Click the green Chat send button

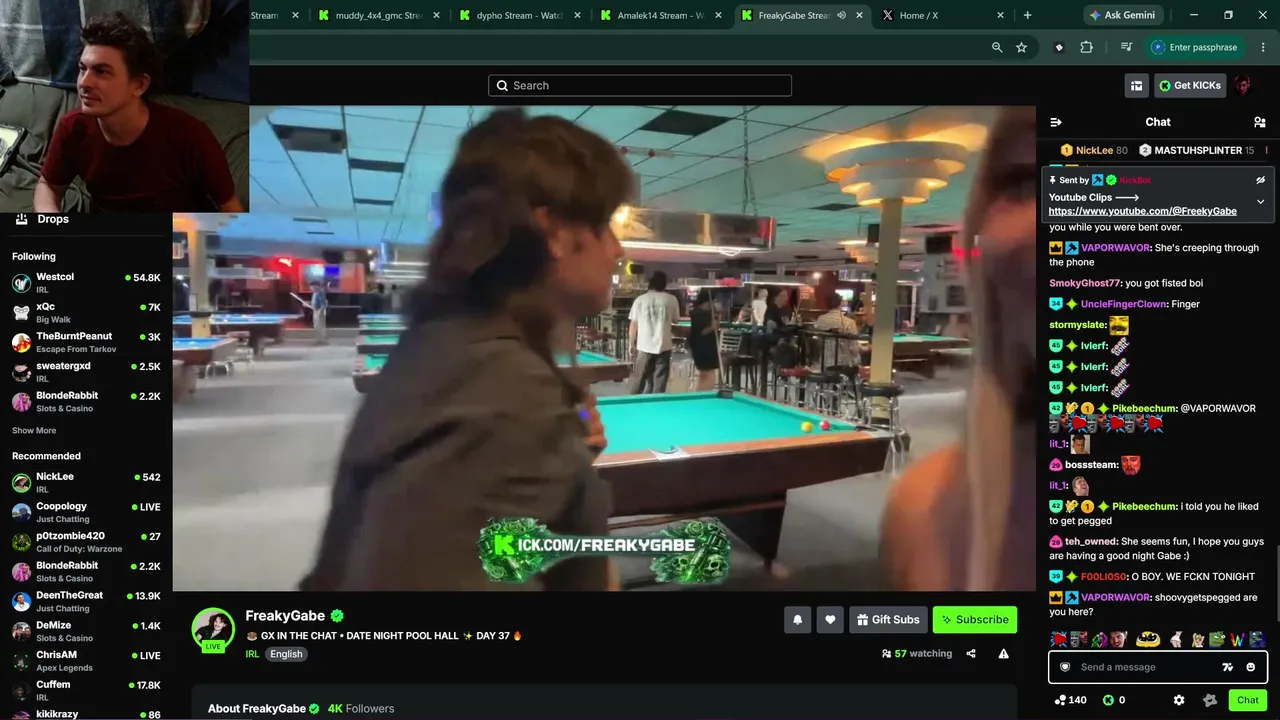pyautogui.click(x=1247, y=700)
